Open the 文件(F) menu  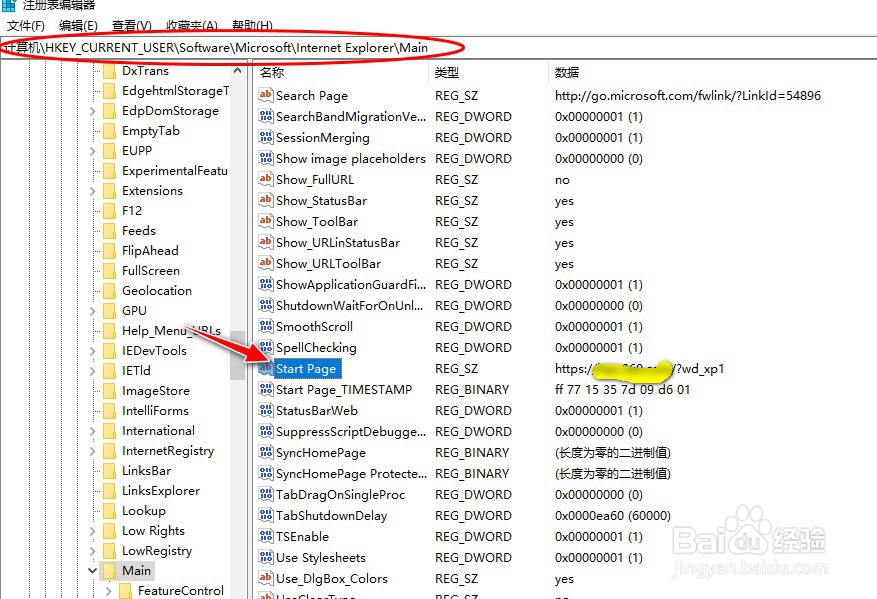(x=26, y=25)
